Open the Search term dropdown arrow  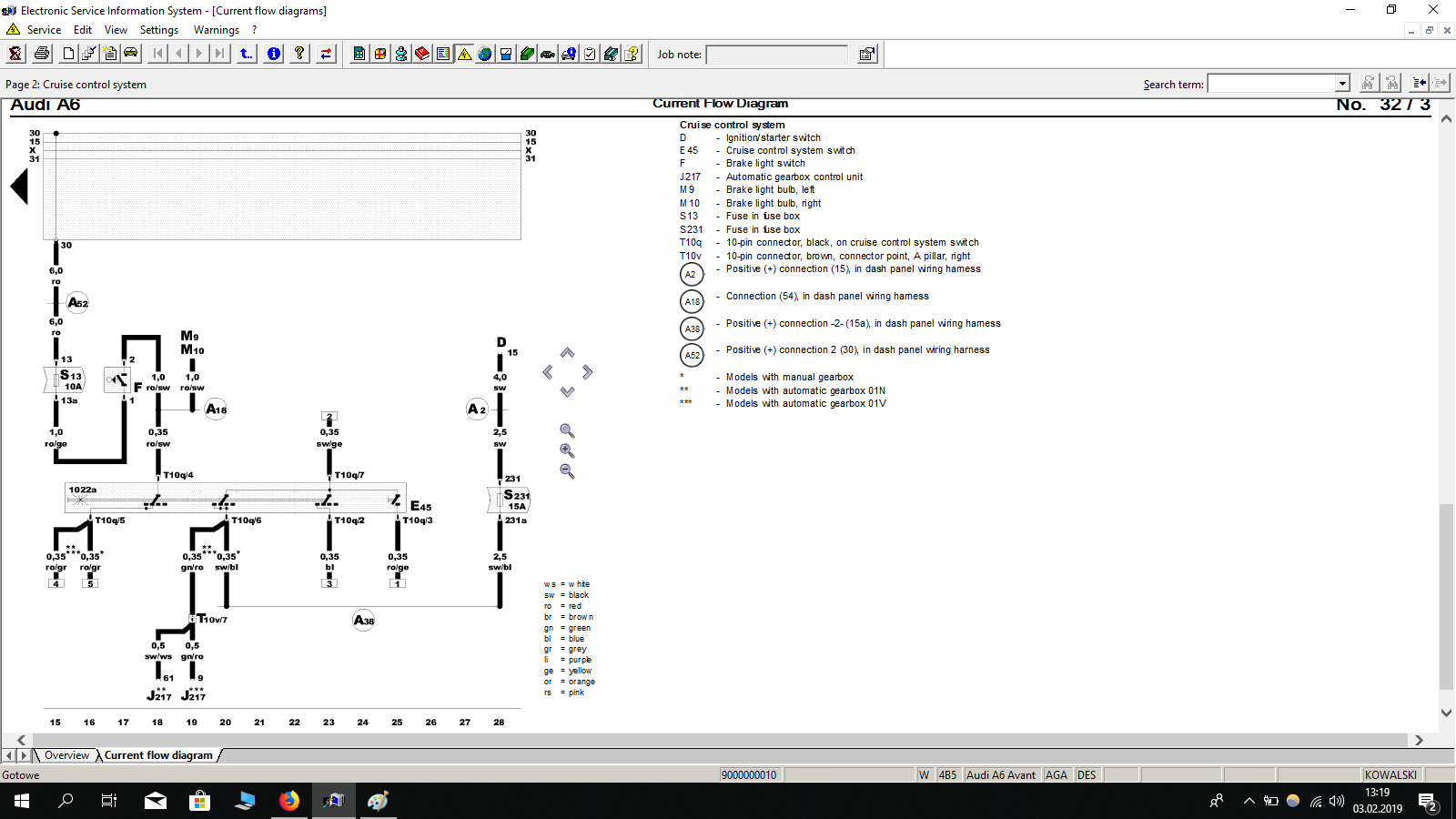click(x=1342, y=84)
